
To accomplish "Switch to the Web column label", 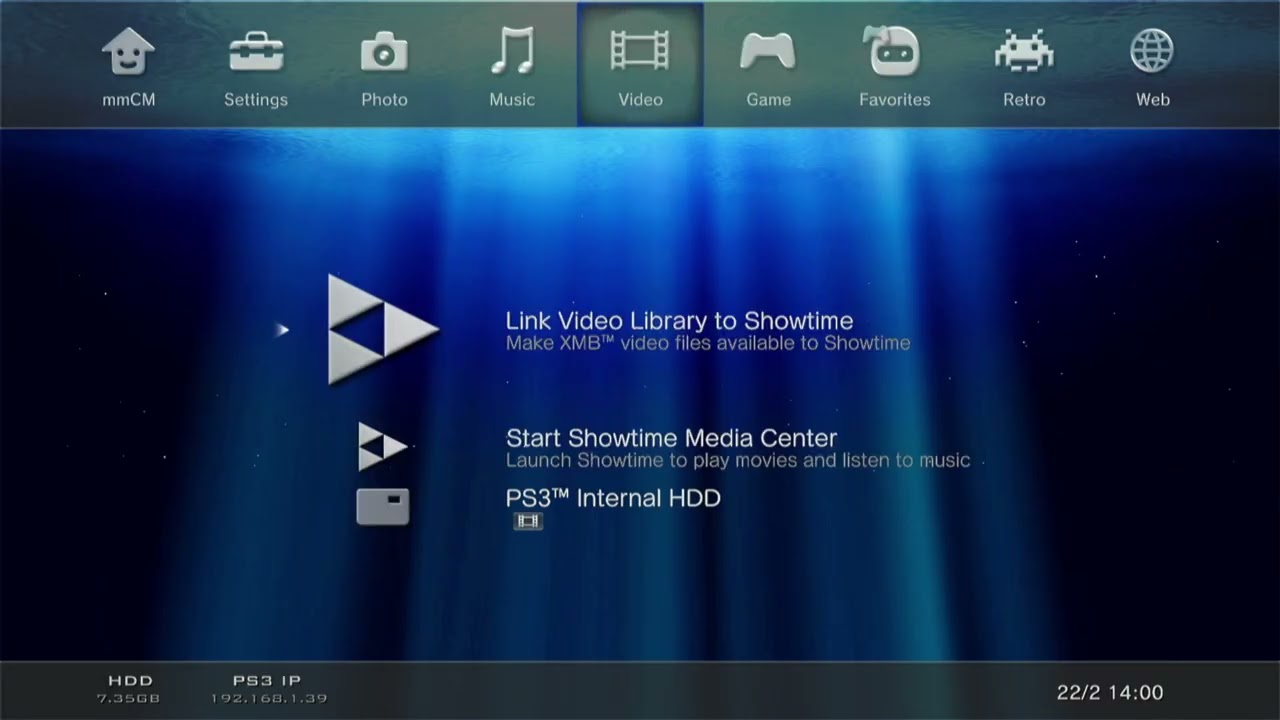I will 1152,100.
